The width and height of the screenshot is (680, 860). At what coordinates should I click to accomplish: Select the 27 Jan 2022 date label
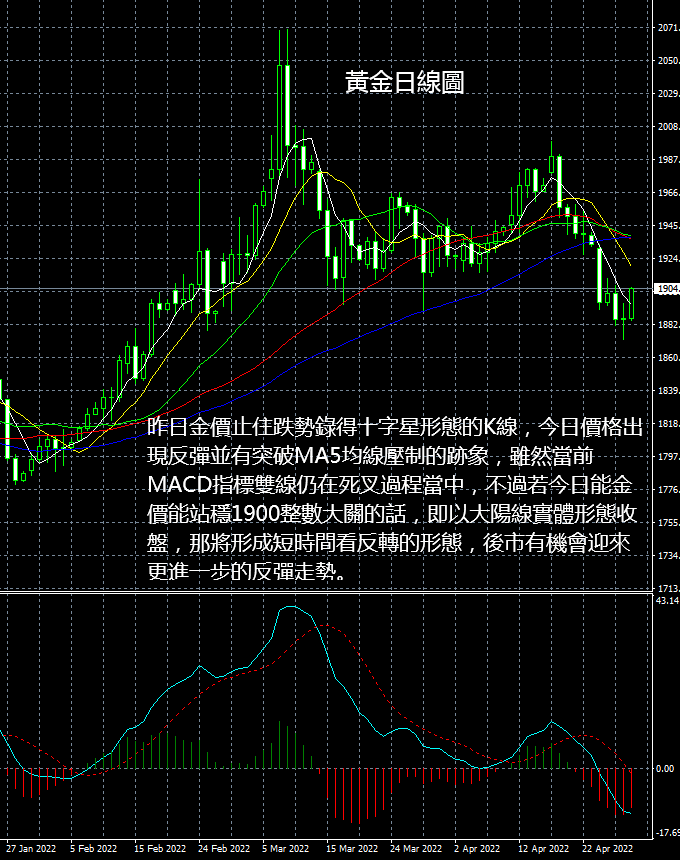pos(31,848)
